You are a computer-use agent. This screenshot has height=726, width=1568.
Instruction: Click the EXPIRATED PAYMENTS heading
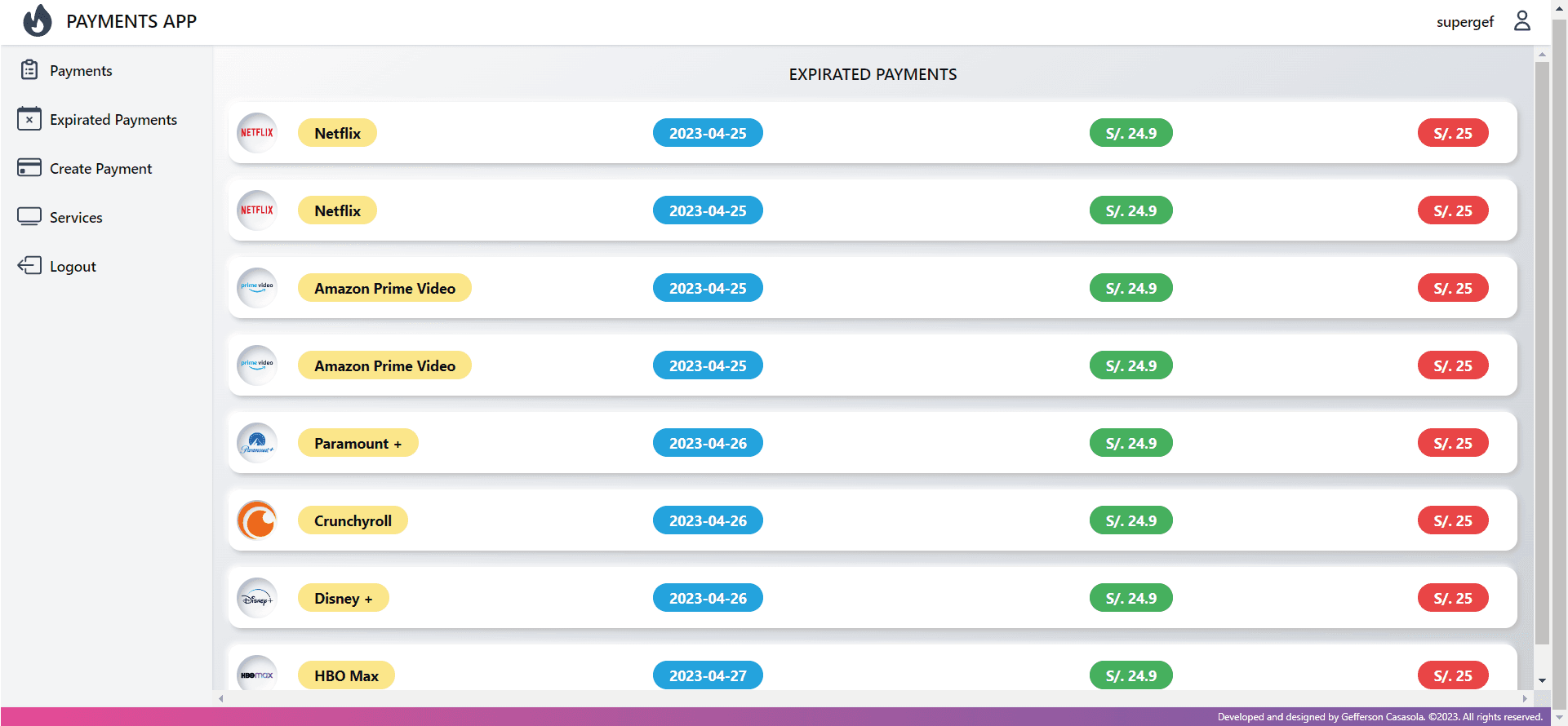point(873,74)
